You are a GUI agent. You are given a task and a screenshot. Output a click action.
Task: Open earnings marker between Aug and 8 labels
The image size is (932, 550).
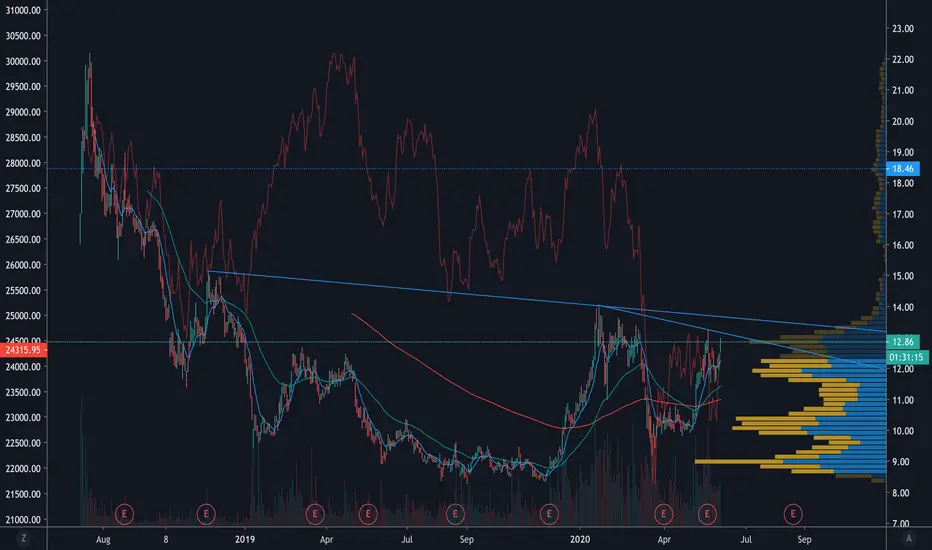point(124,513)
